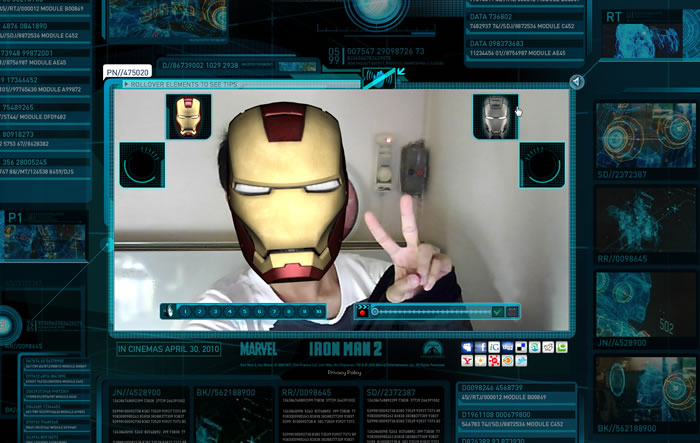Share with the iG icon
The image size is (700, 443).
[x=494, y=347]
